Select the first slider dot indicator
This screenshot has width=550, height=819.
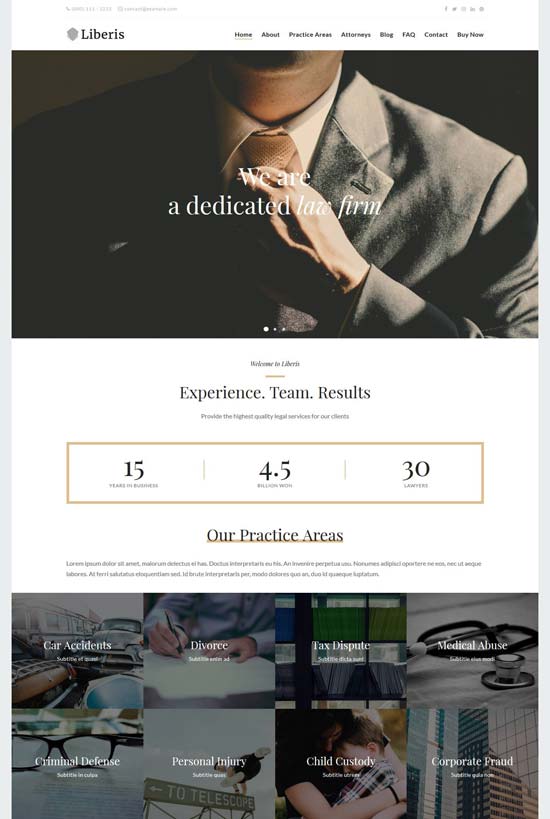click(x=266, y=329)
